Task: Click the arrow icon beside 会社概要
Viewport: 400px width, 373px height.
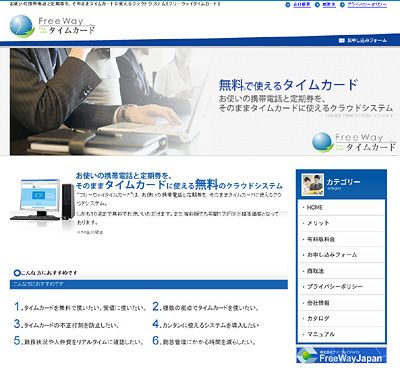Action: [288, 5]
